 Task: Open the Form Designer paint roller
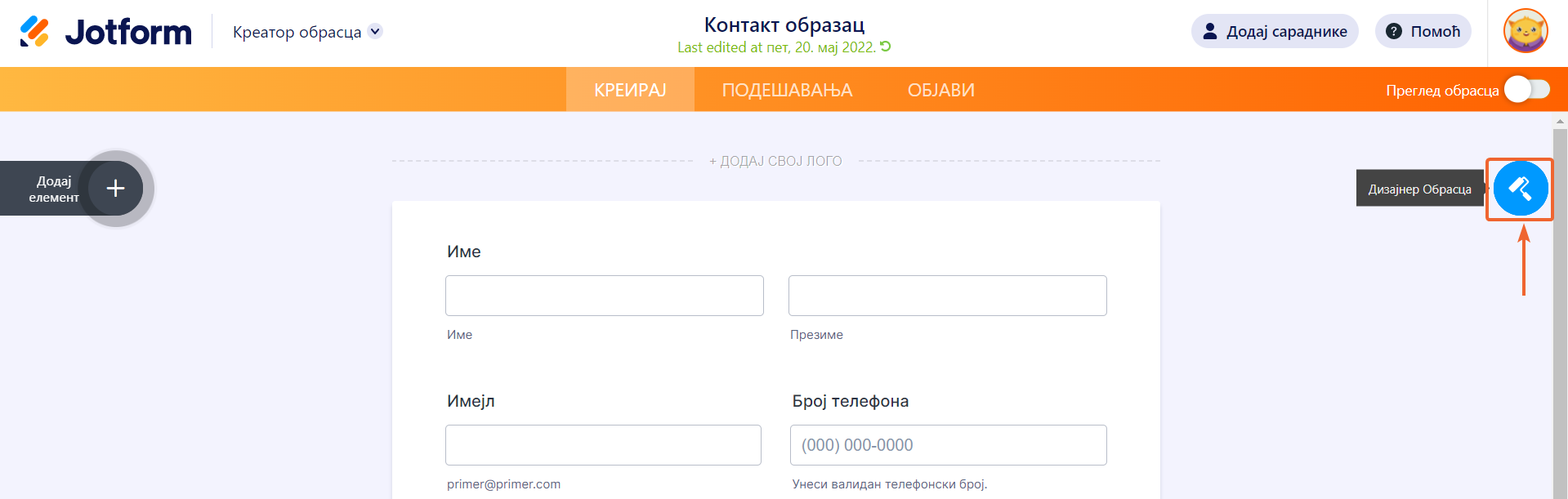(1520, 189)
